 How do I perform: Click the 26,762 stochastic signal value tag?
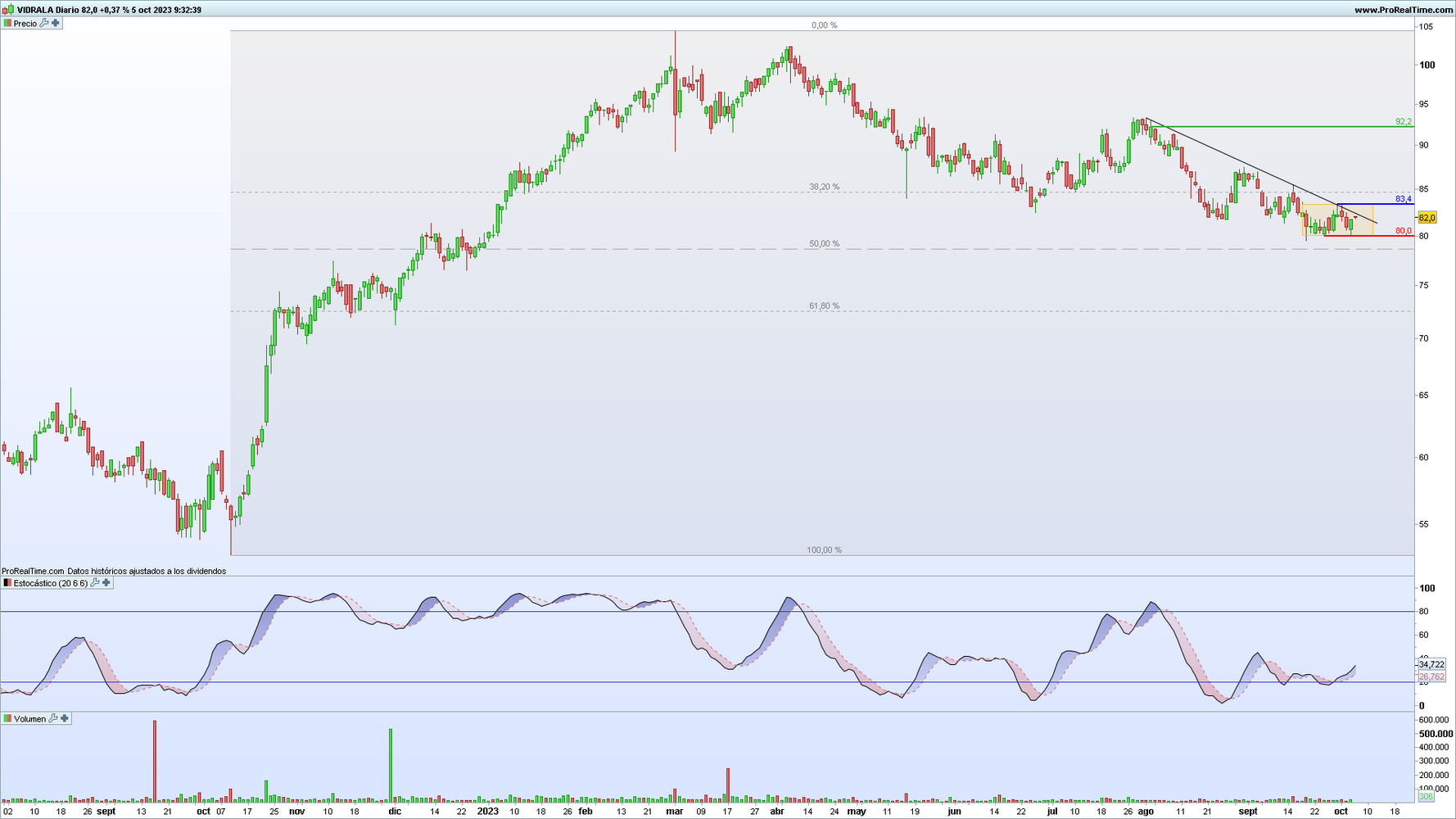[1431, 676]
